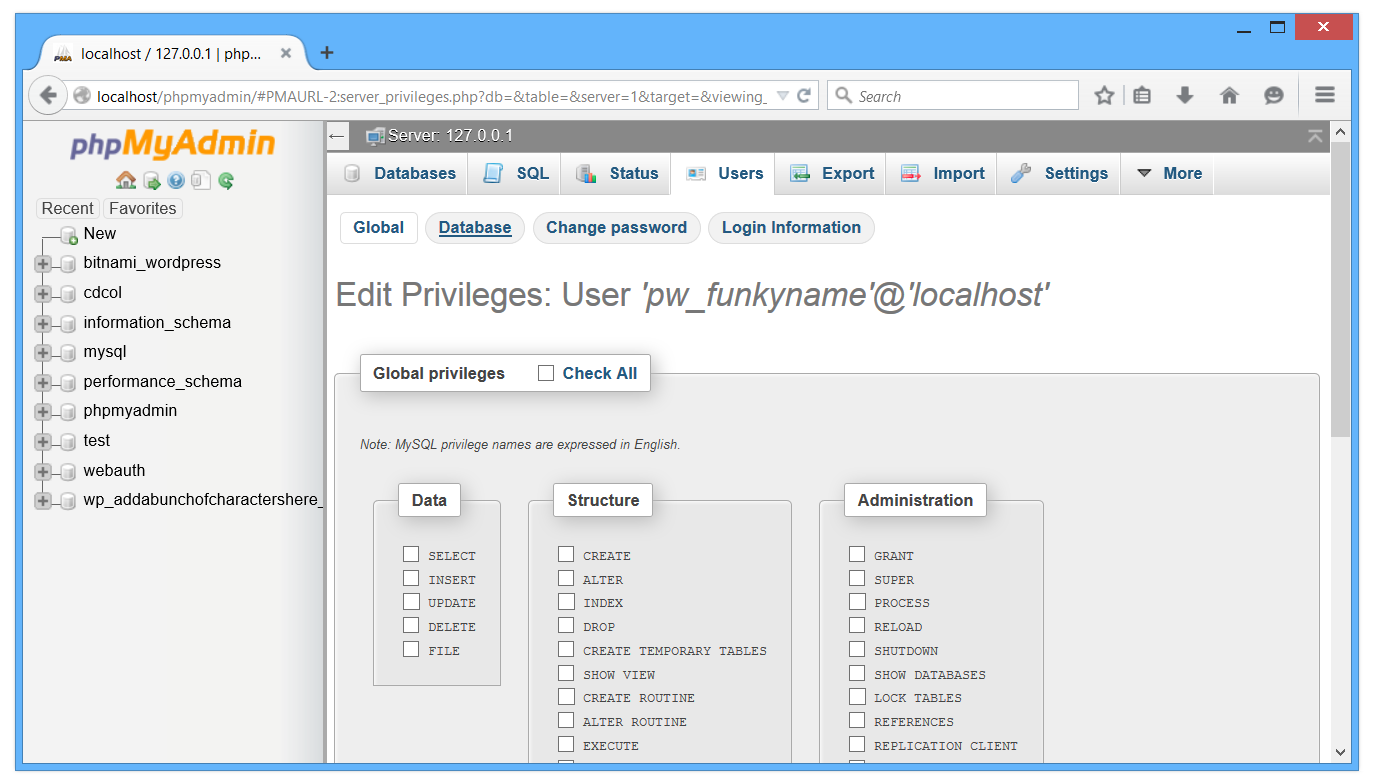
Task: Check the SHUTDOWN administration privilege
Action: [857, 649]
